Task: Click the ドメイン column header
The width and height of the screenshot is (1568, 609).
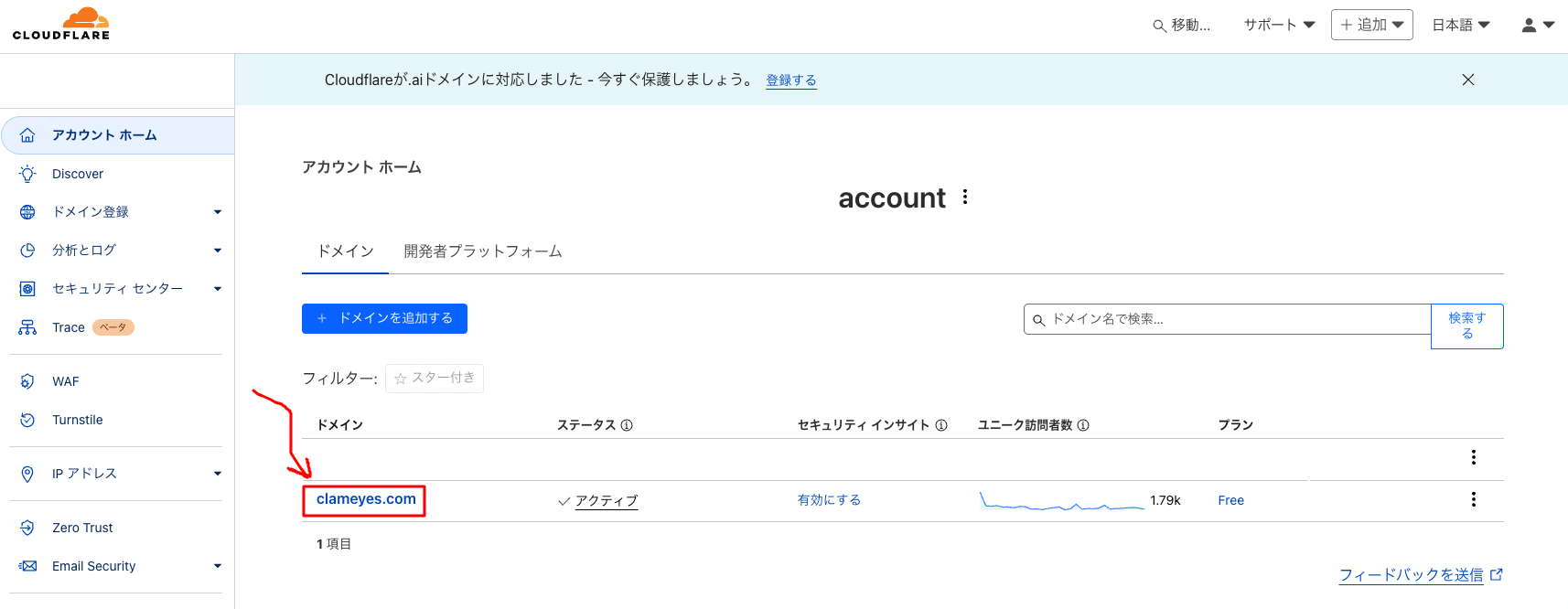Action: pyautogui.click(x=340, y=425)
